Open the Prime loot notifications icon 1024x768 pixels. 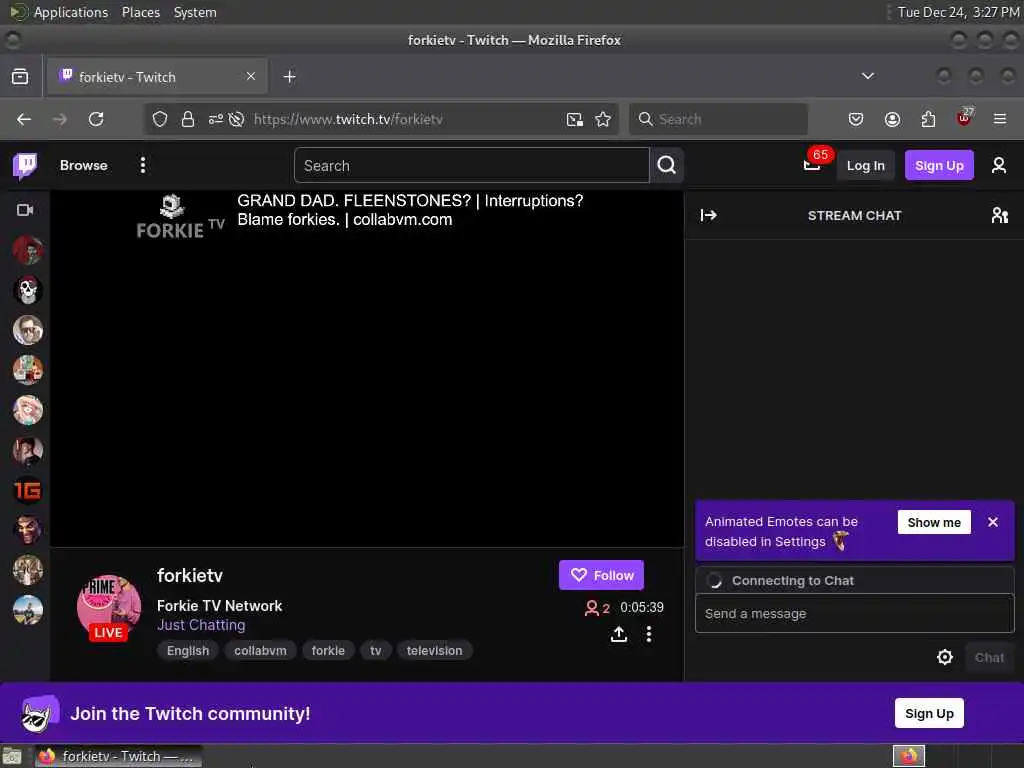[812, 165]
